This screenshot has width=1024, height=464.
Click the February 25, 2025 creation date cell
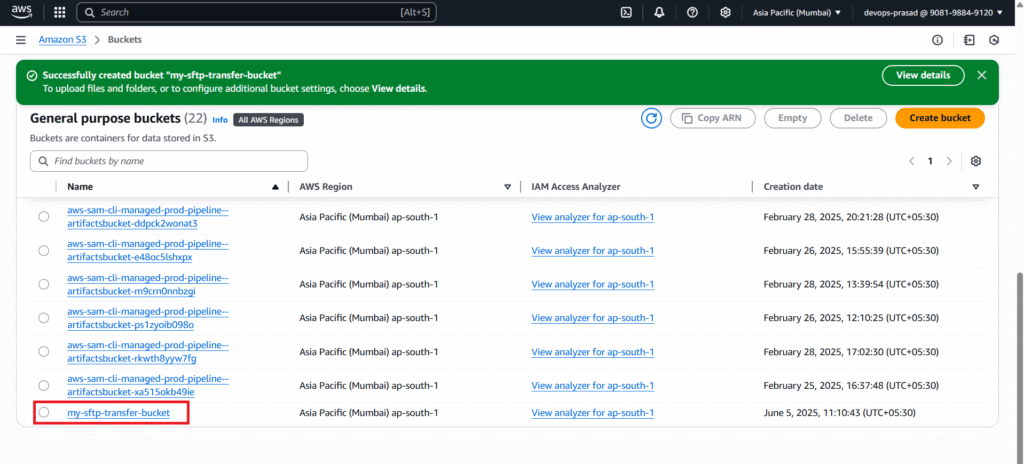click(851, 386)
